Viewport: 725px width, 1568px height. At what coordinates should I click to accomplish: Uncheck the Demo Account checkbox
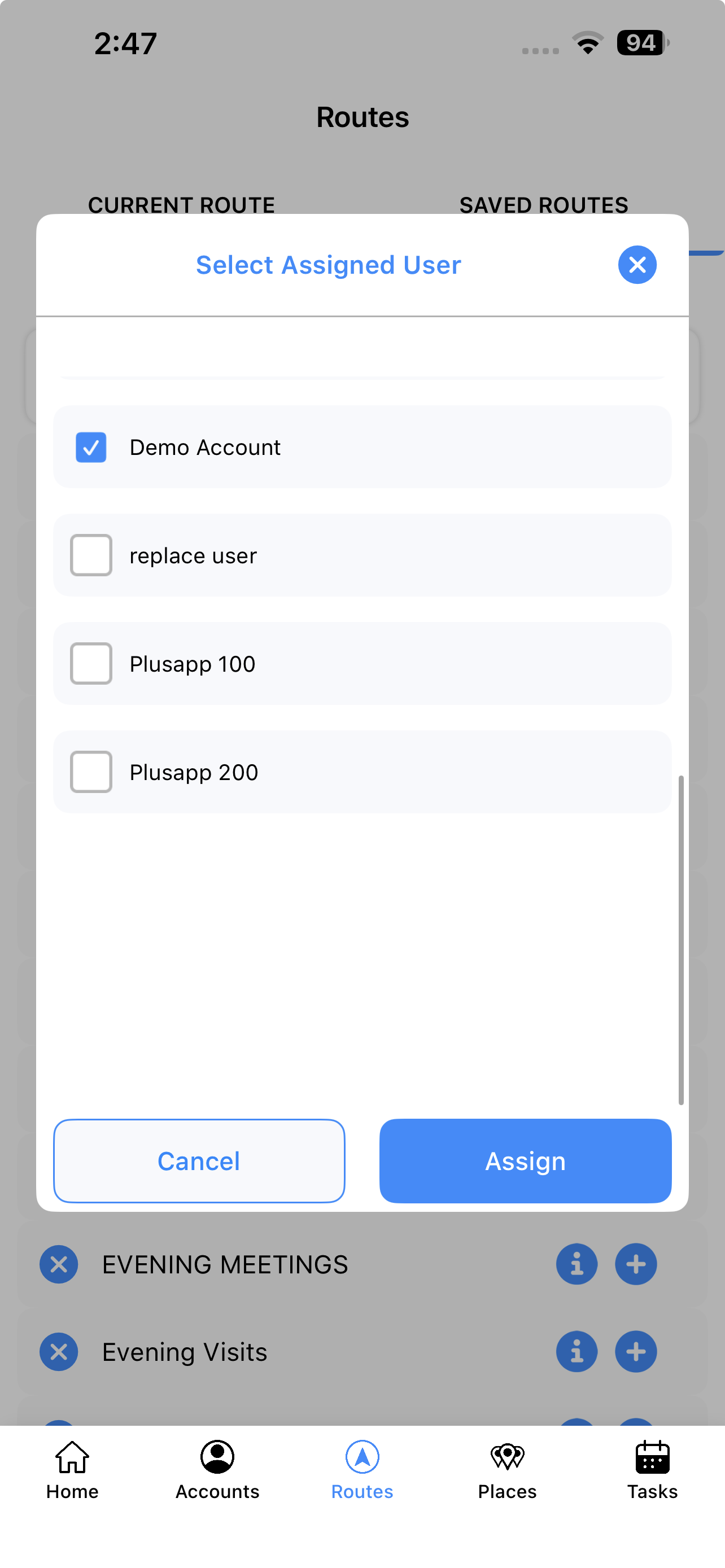(x=91, y=448)
